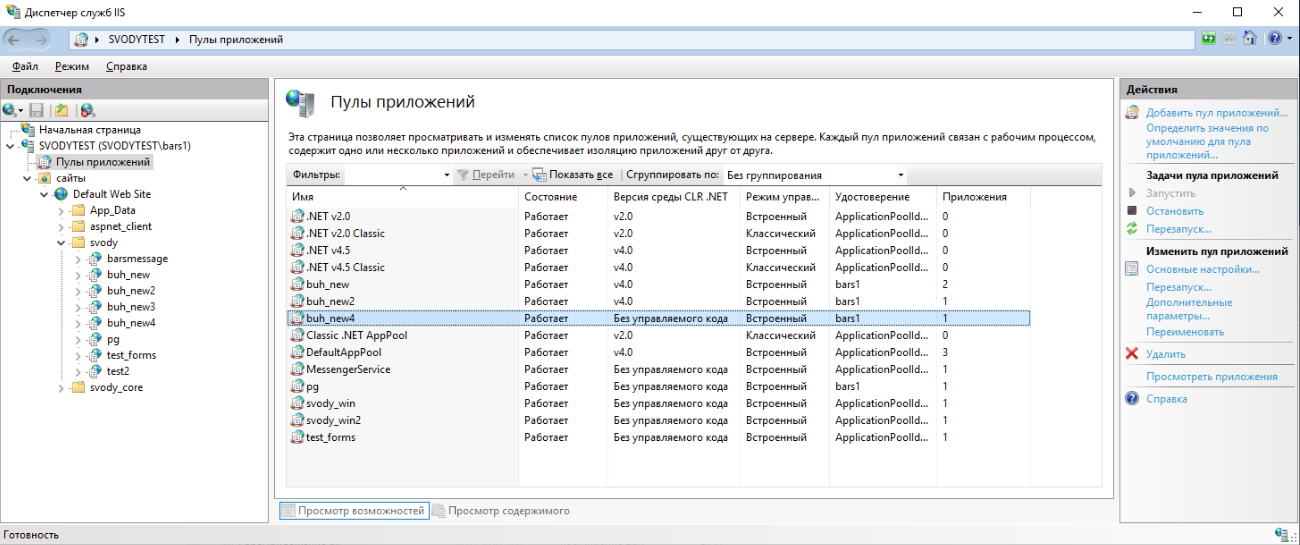Collapse the Default Web Site node
The image size is (1300, 545).
point(45,194)
